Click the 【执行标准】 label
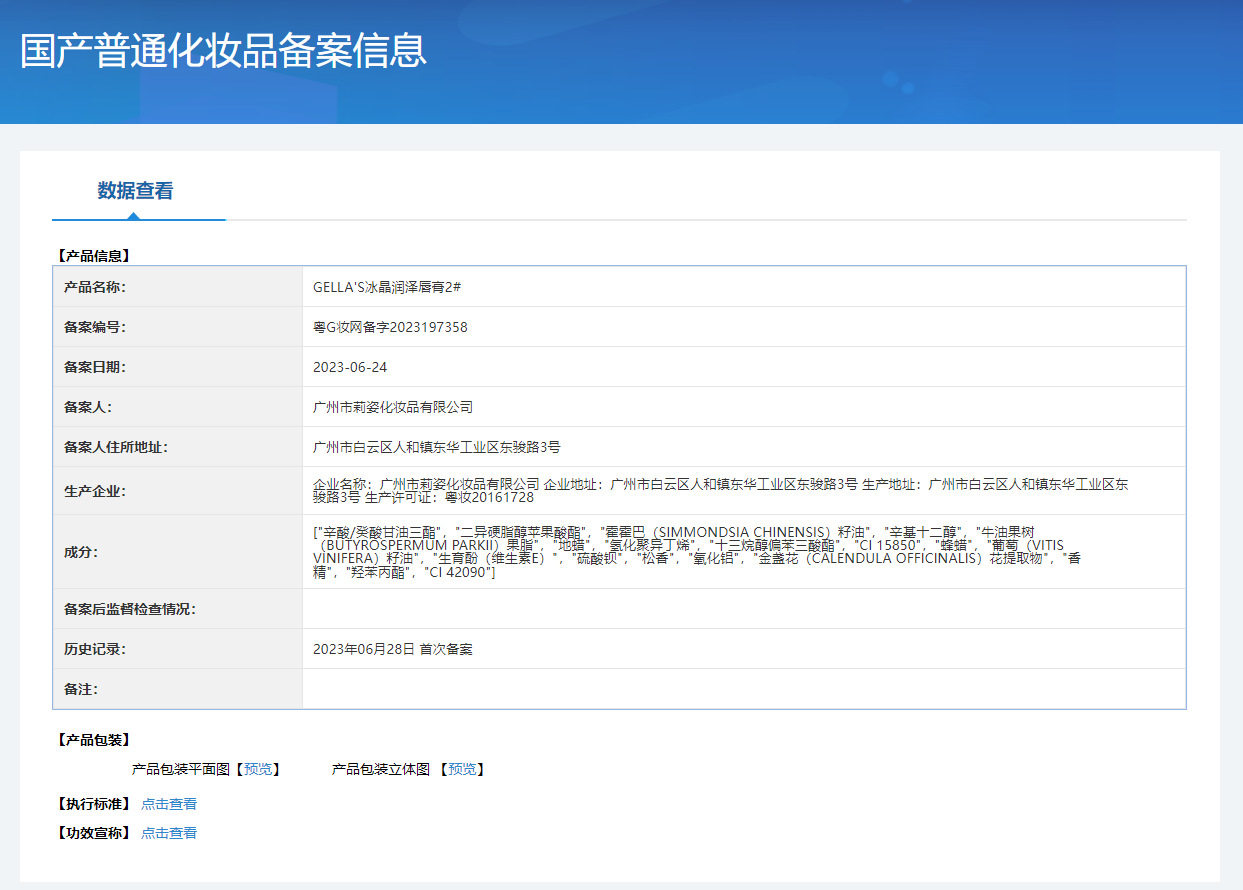 [94, 804]
